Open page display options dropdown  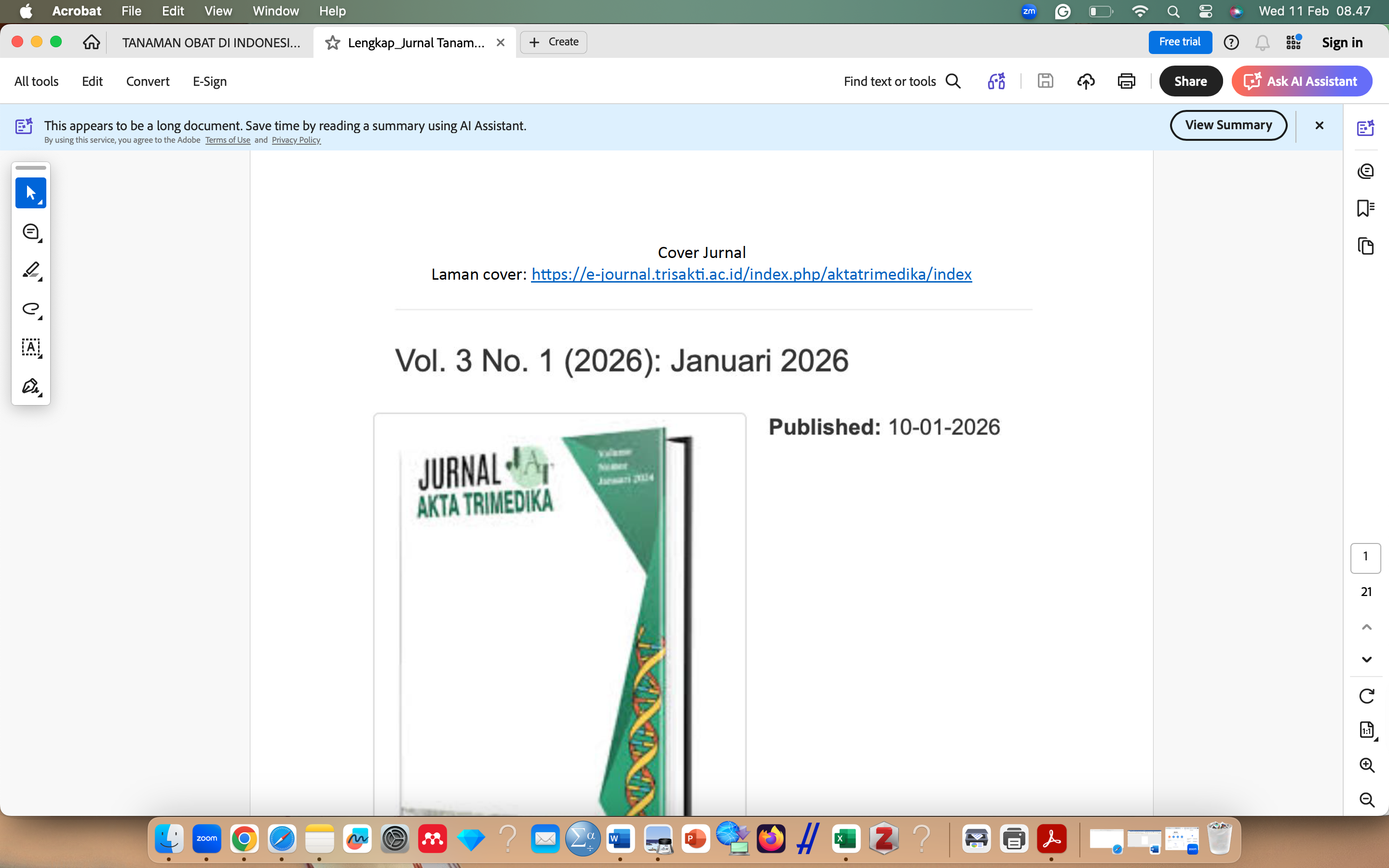point(1367,730)
